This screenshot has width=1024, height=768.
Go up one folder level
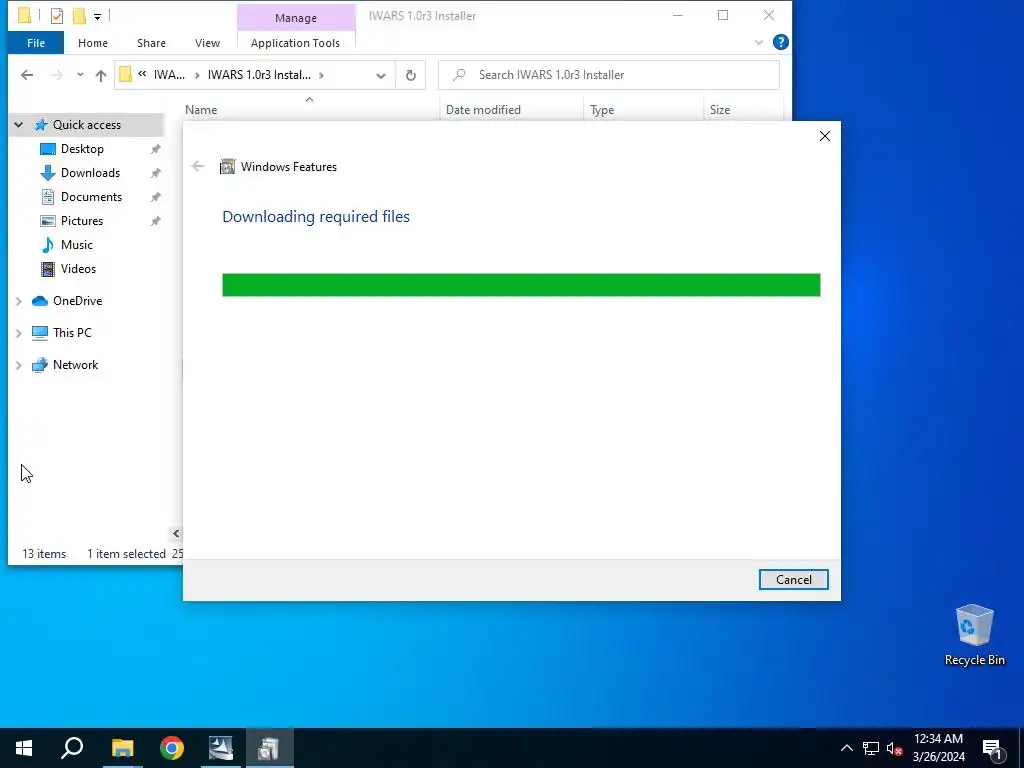(101, 75)
